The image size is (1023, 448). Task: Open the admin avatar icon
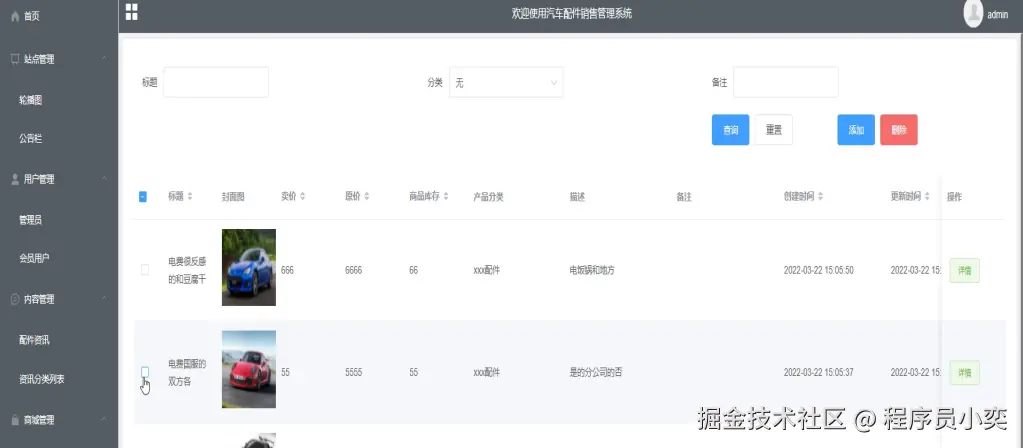click(973, 14)
